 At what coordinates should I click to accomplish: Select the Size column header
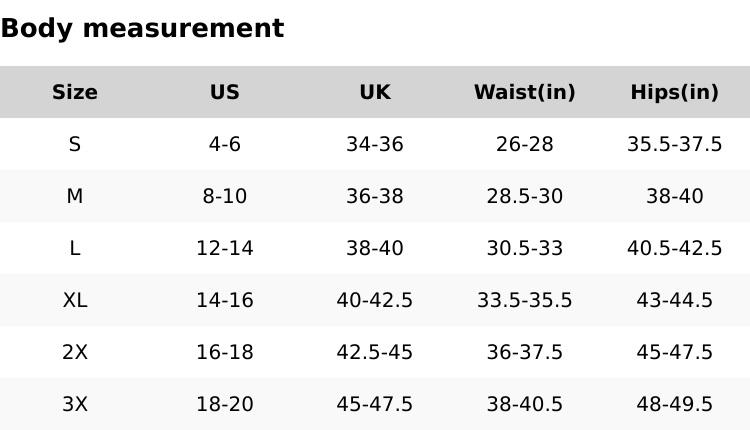75,93
